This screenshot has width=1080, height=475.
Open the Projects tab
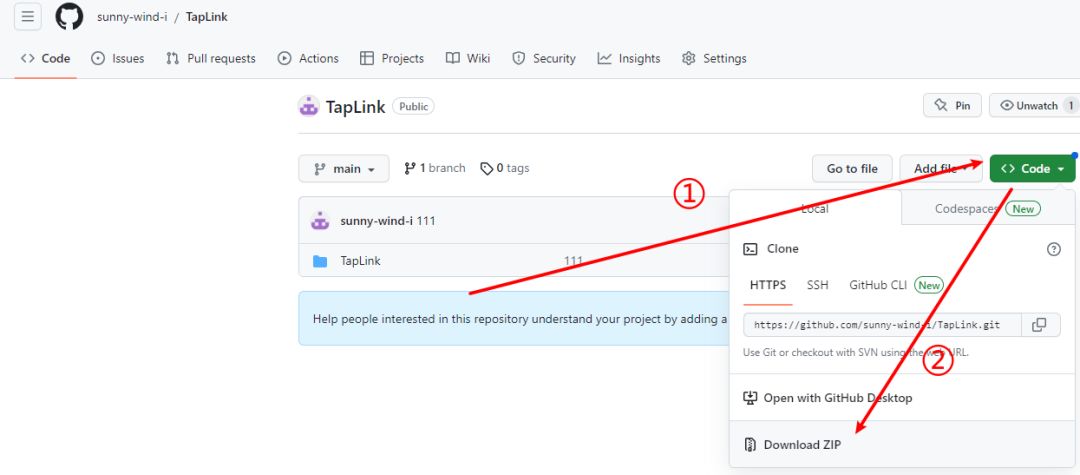pos(392,59)
